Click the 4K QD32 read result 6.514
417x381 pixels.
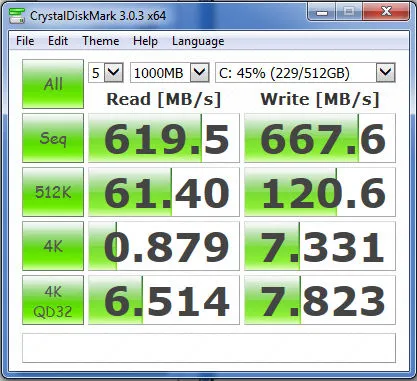click(x=164, y=300)
